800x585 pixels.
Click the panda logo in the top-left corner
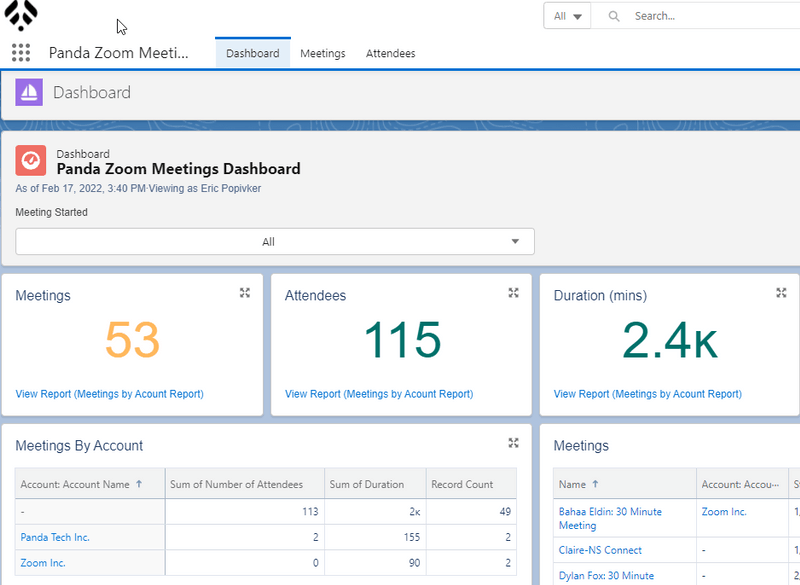coord(21,16)
